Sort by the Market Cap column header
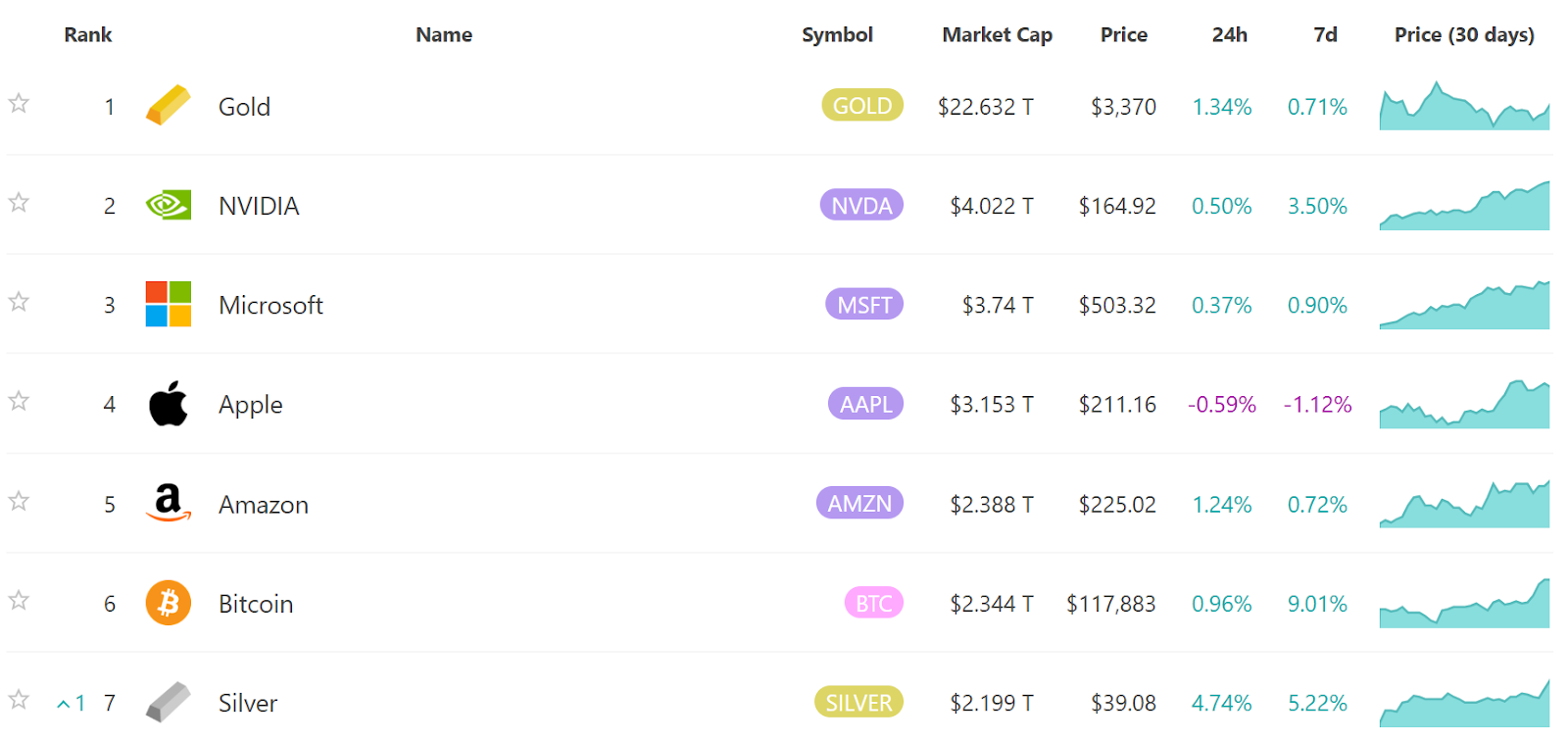1568x741 pixels. coord(997,34)
